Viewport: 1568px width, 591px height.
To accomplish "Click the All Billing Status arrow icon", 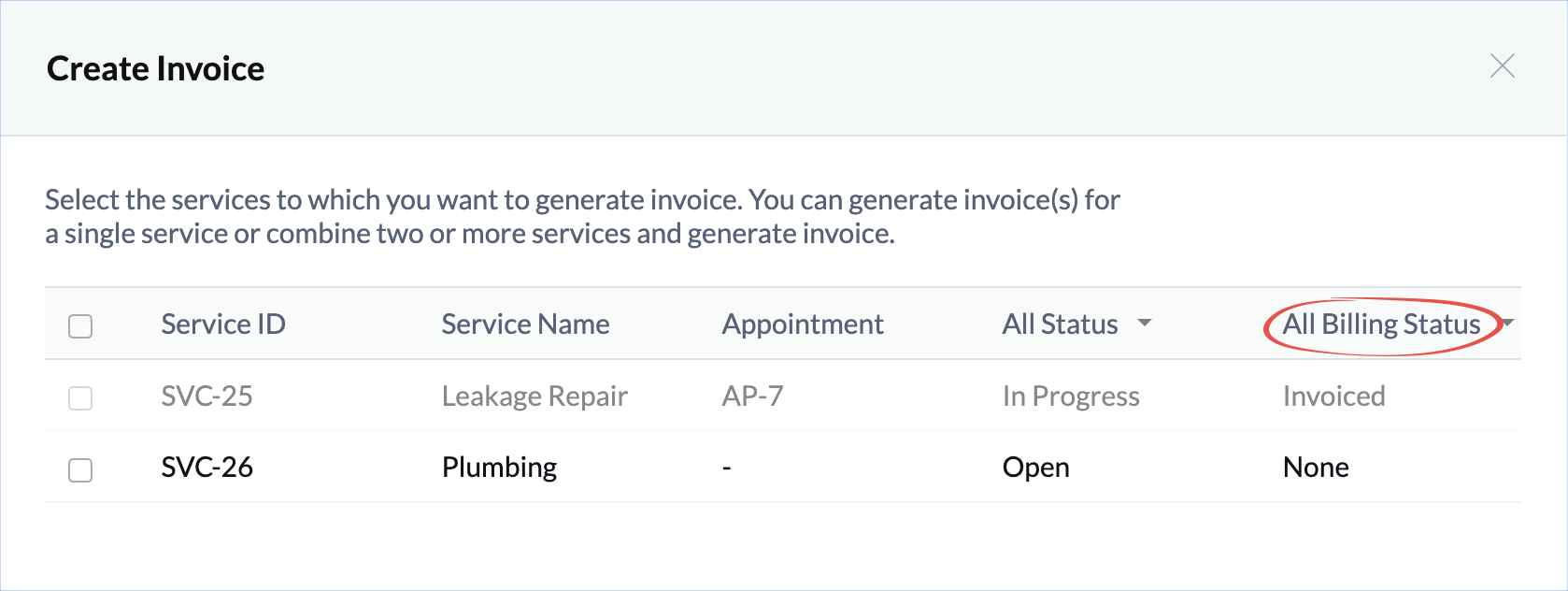I will tap(1507, 324).
